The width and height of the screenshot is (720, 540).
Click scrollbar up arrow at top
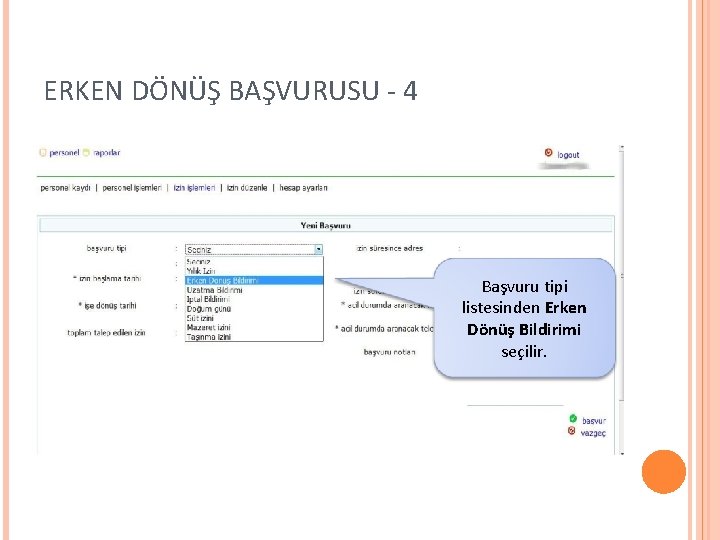pos(622,148)
